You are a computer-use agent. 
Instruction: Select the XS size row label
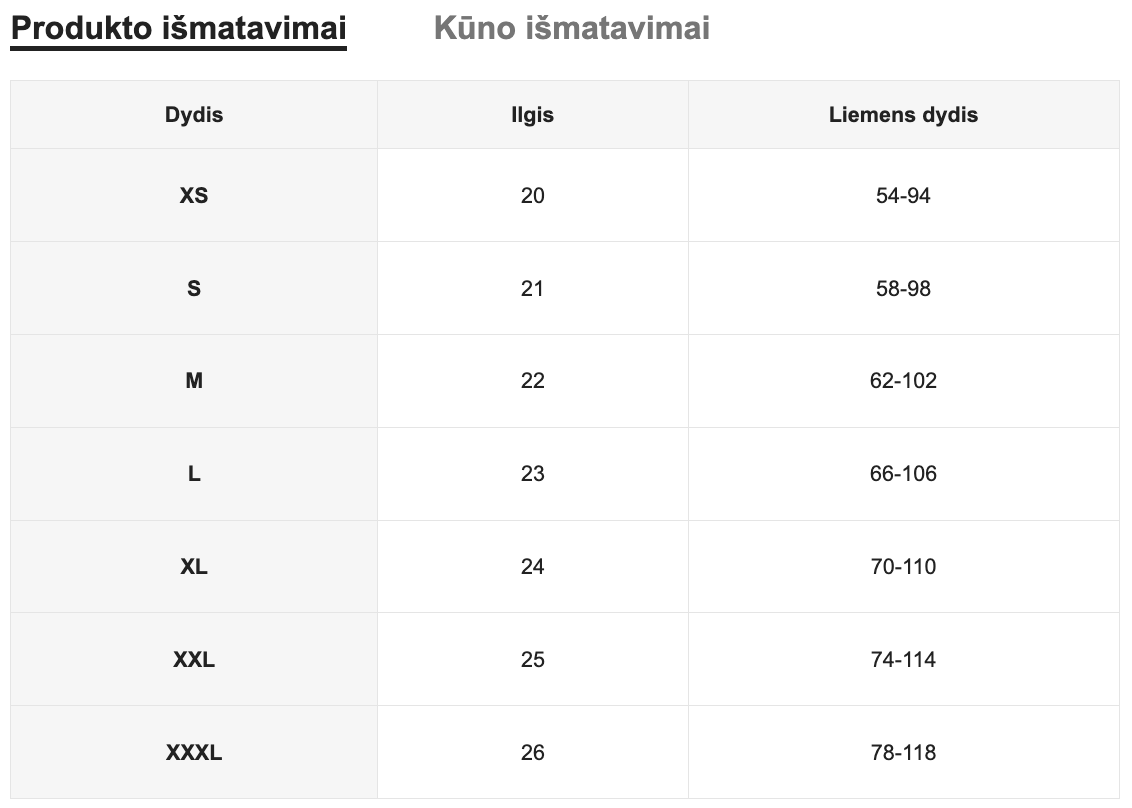[194, 196]
